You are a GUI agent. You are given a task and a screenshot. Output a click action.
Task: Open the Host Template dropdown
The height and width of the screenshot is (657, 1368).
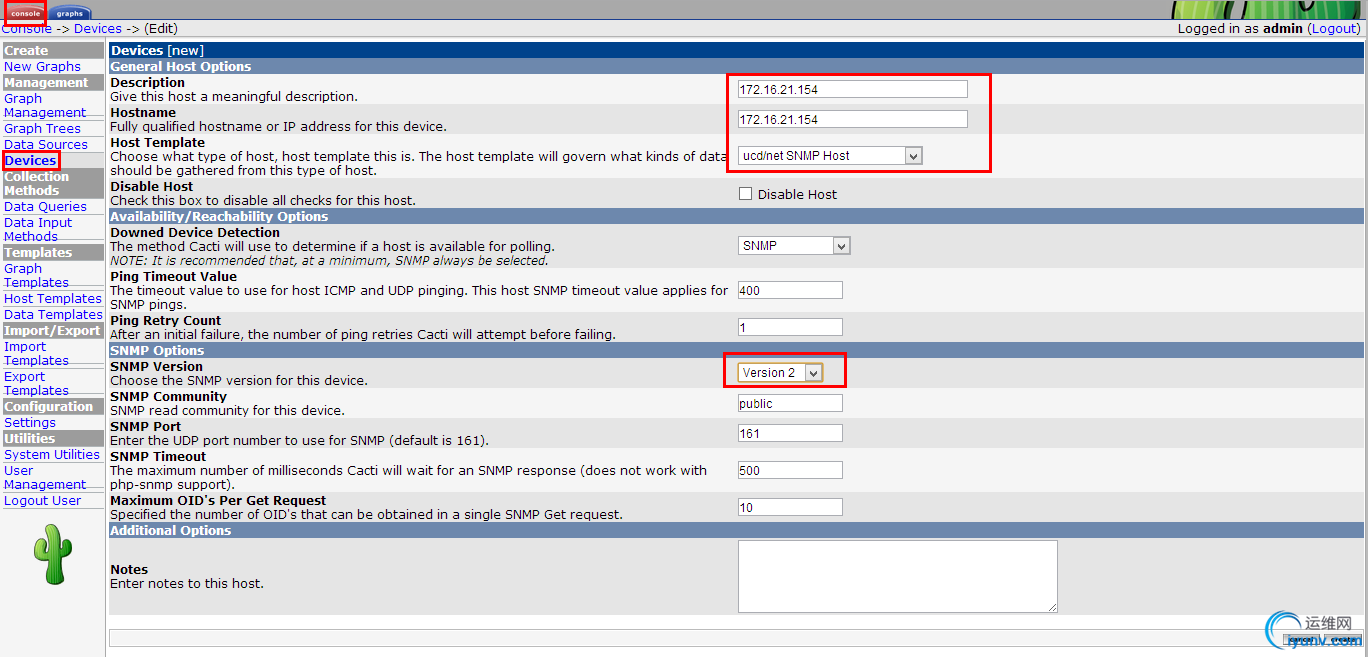click(830, 156)
